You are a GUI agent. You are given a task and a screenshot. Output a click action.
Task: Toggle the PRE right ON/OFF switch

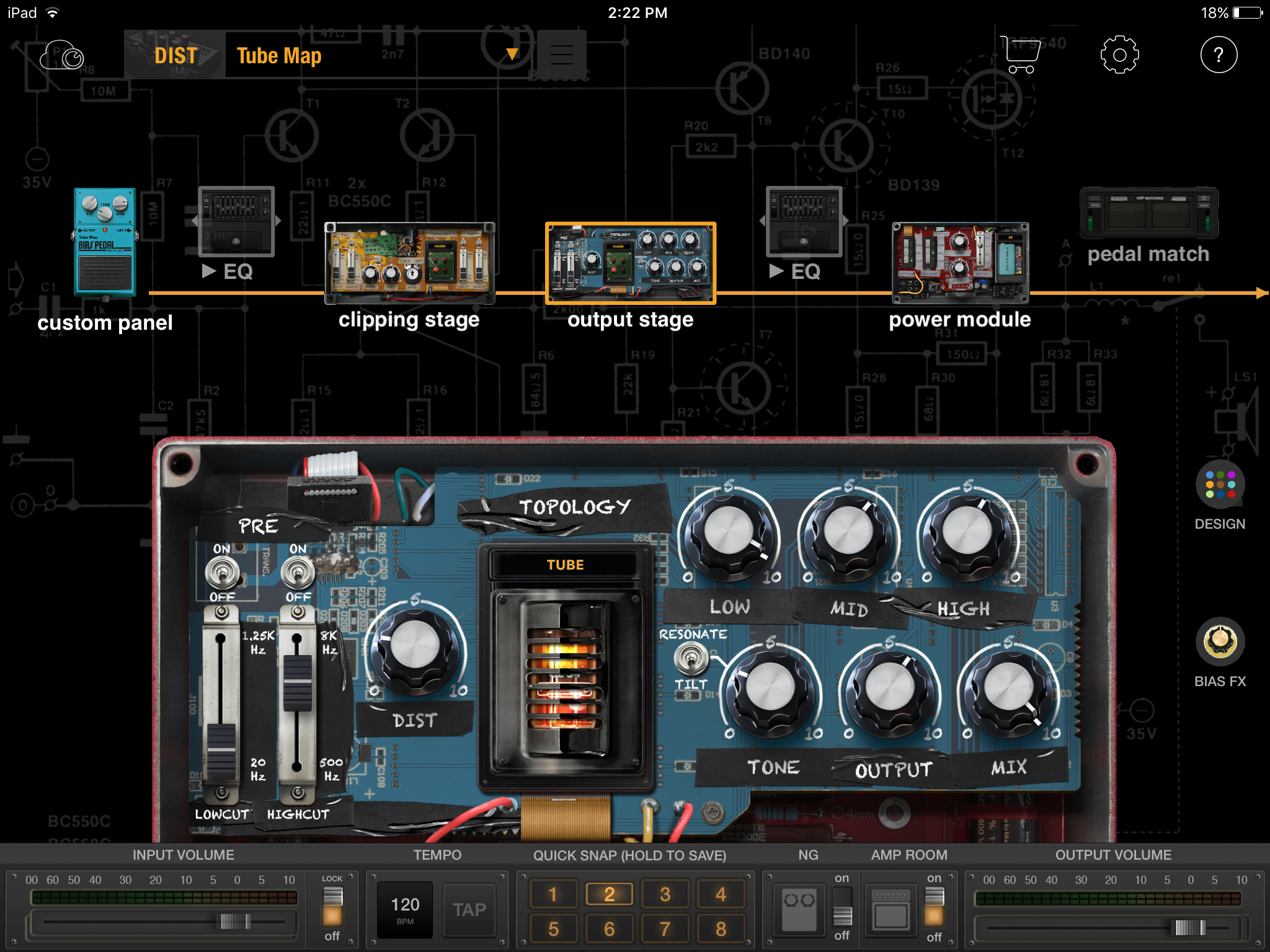tap(298, 573)
